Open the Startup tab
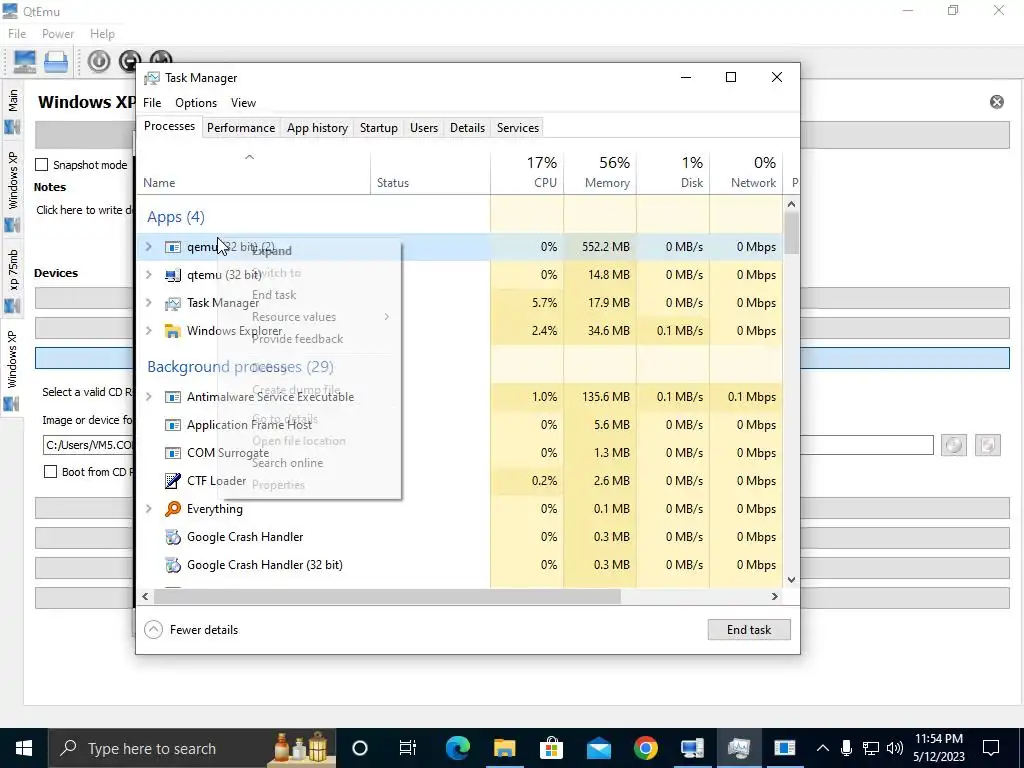The image size is (1024, 768). pyautogui.click(x=378, y=128)
